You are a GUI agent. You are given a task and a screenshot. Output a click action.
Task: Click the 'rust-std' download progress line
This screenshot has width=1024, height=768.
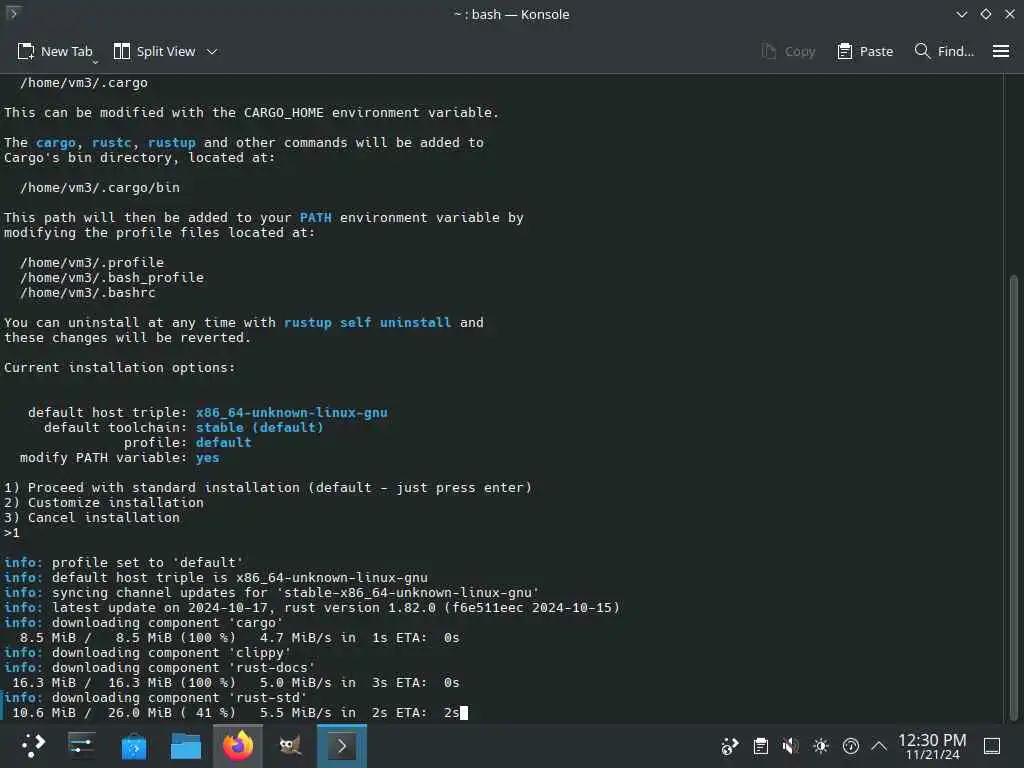[x=236, y=713]
